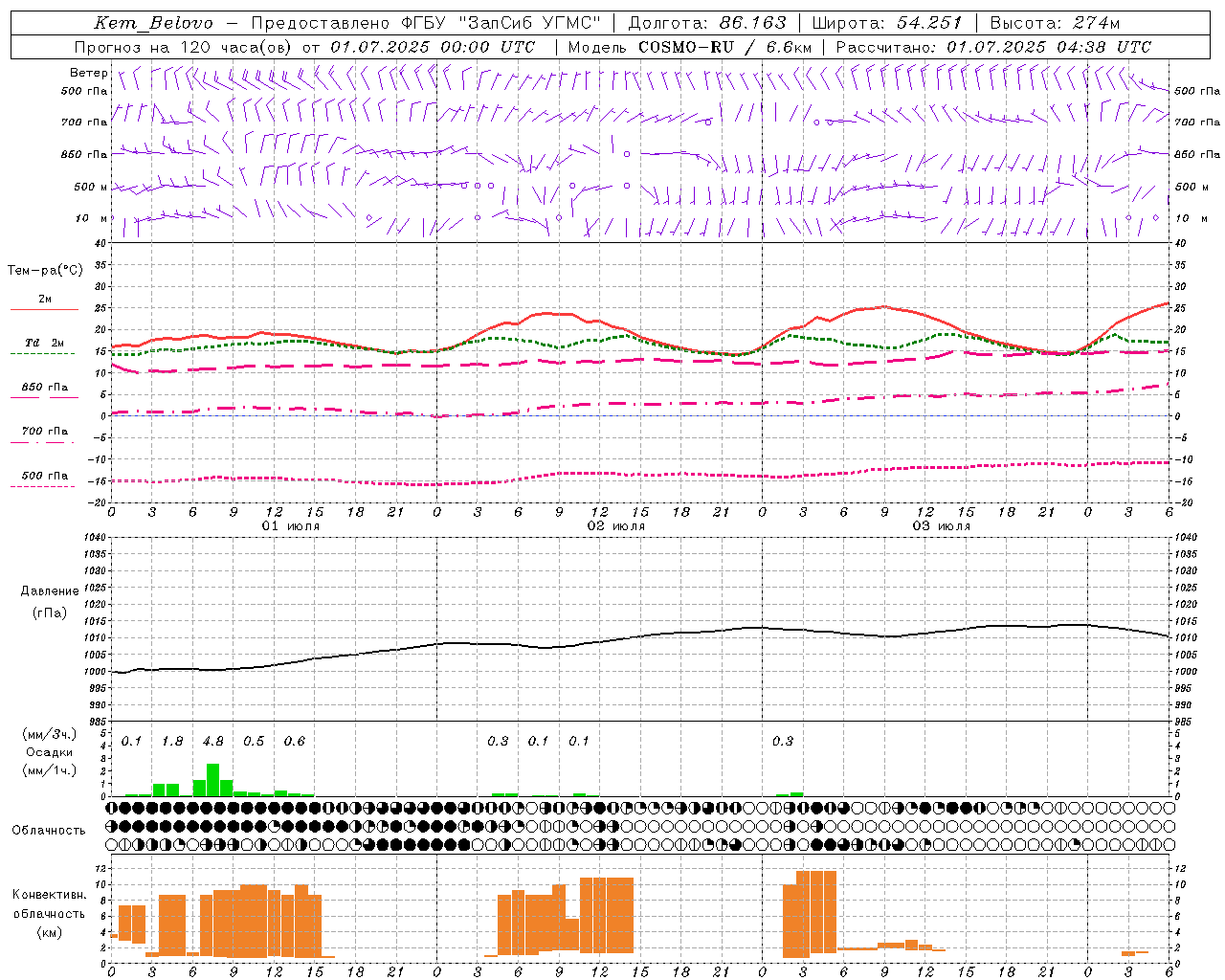
Task: Click the 0.6 precipitation total
Action: [x=295, y=742]
